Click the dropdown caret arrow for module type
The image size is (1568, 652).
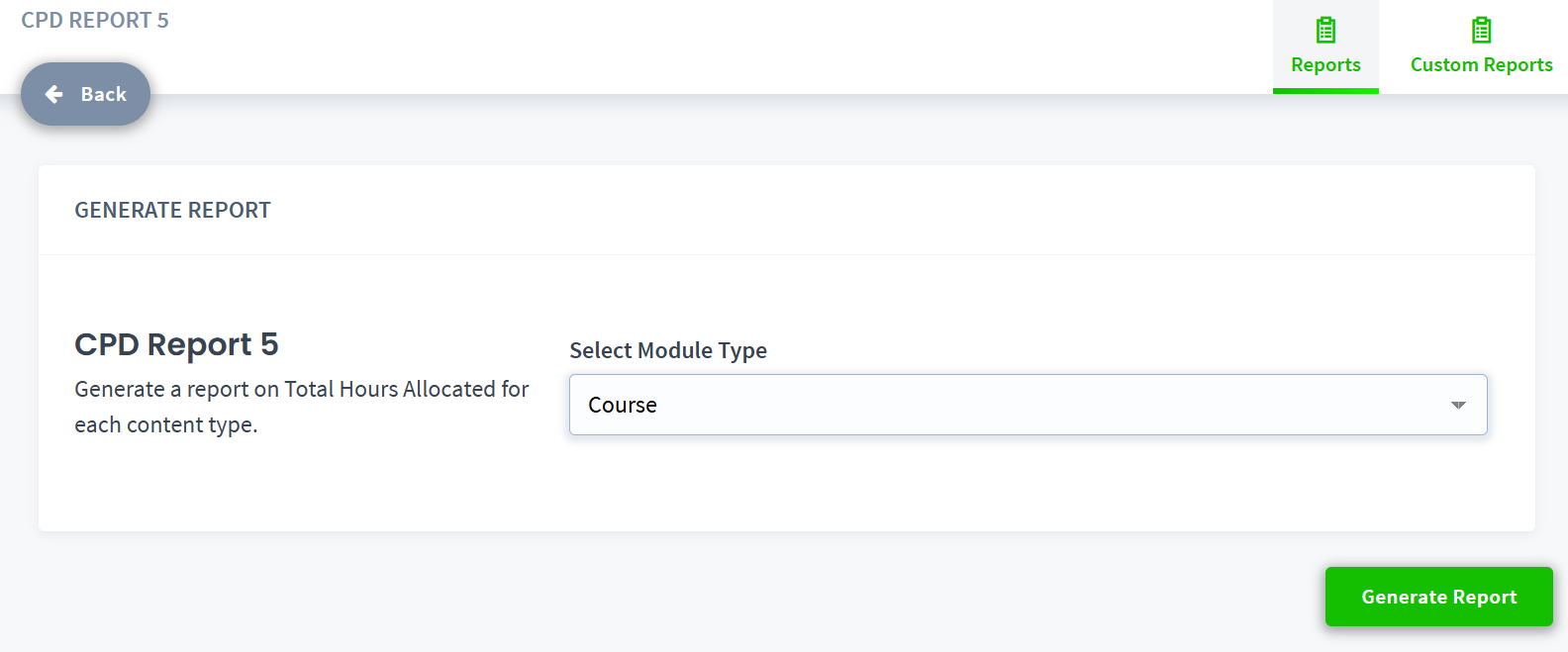[x=1458, y=406]
